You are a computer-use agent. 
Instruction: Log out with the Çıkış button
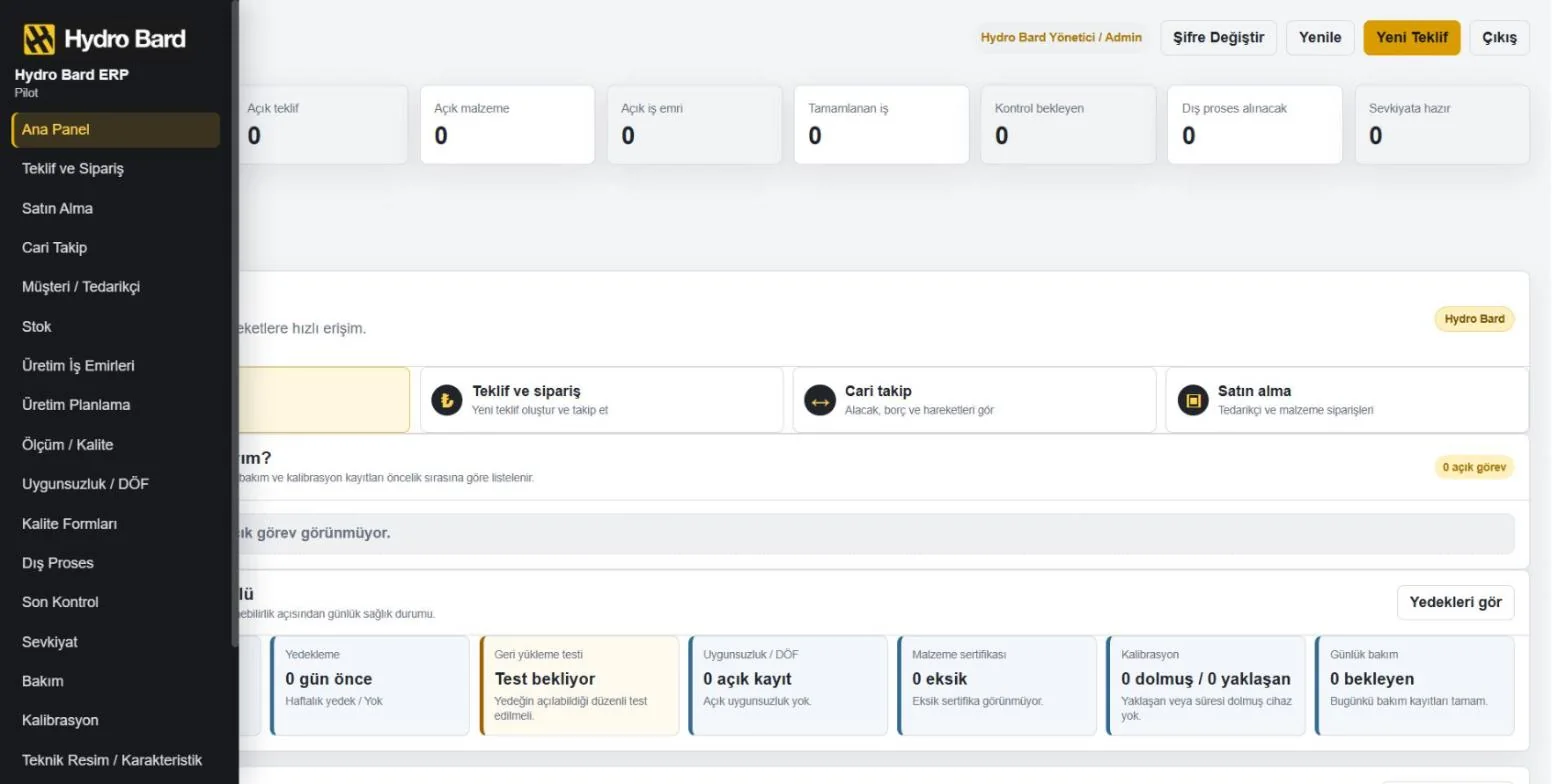tap(1499, 38)
